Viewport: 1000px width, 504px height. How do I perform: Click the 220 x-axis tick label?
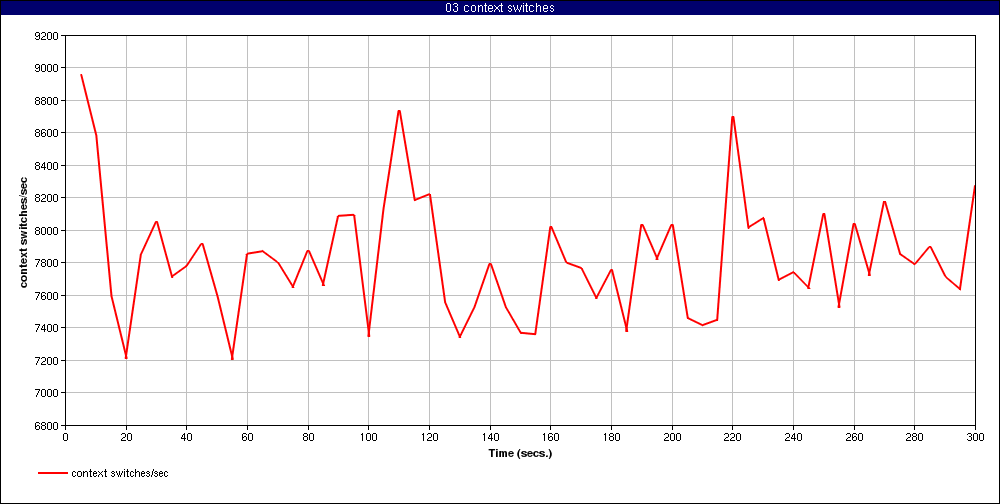pos(733,438)
